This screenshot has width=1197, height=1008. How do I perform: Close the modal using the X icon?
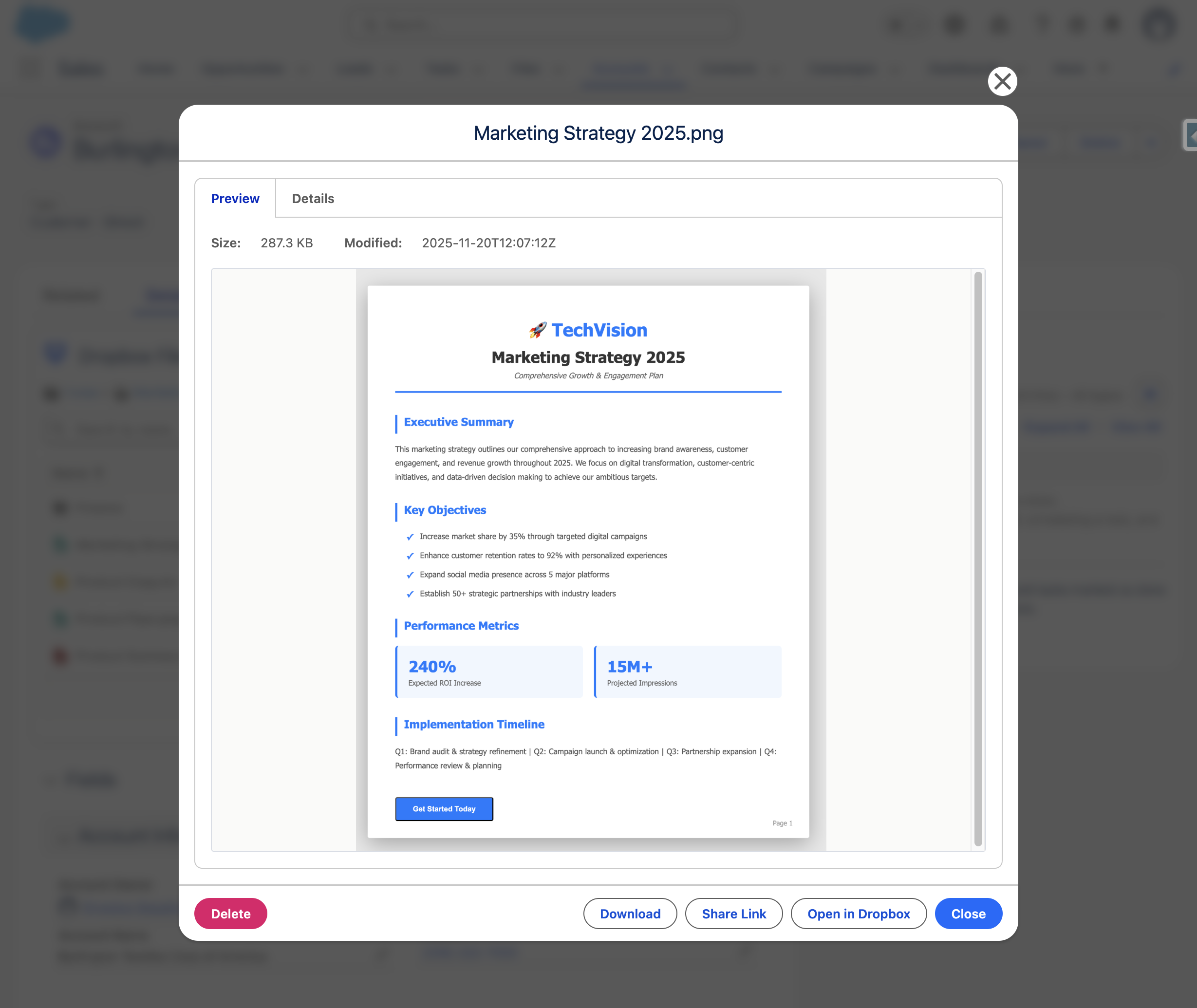(1002, 82)
